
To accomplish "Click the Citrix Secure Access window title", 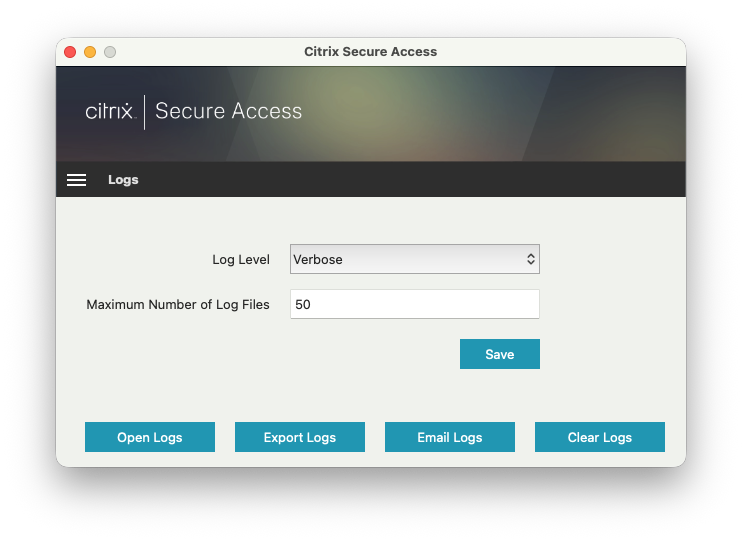I will (371, 52).
